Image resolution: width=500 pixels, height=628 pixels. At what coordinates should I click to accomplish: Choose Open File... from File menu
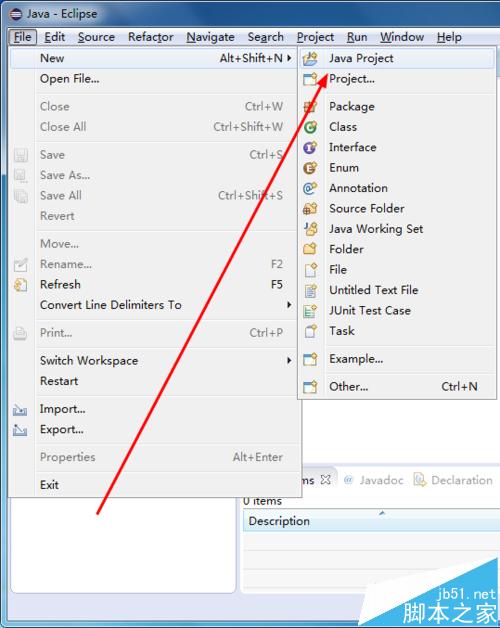coord(154,79)
